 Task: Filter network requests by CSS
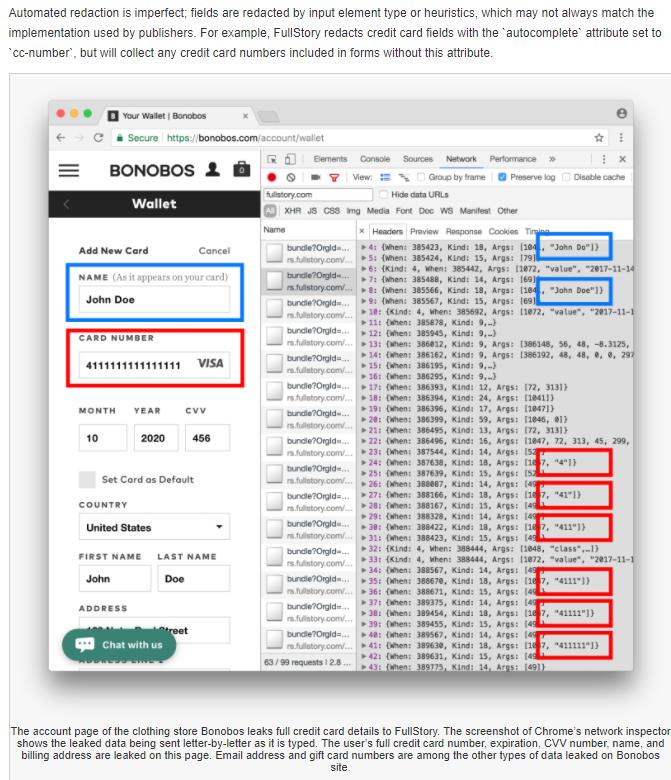point(332,211)
